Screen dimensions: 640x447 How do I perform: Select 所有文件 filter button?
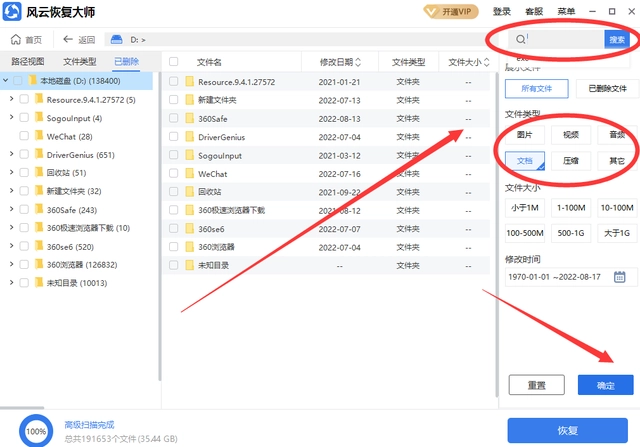536,89
